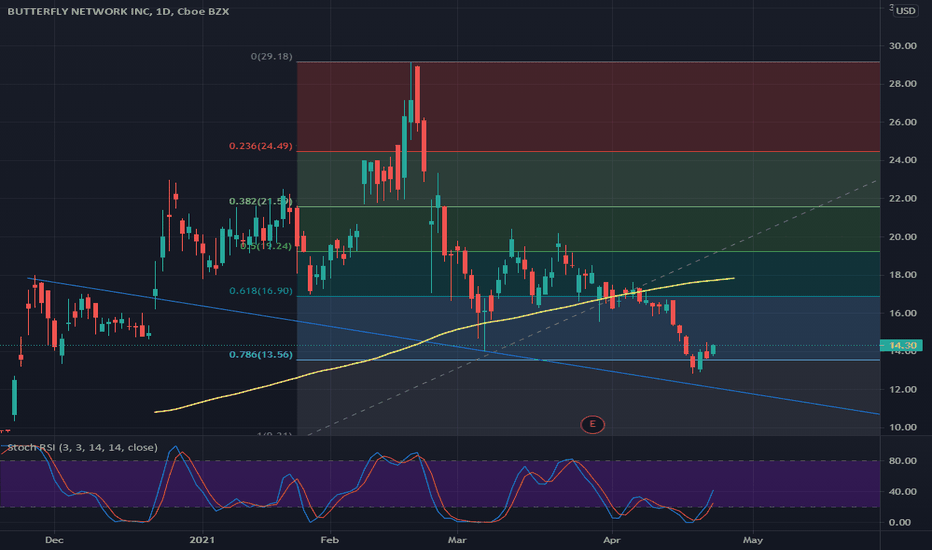
Task: Click the latest green candle near 14.30
Action: pyautogui.click(x=713, y=349)
